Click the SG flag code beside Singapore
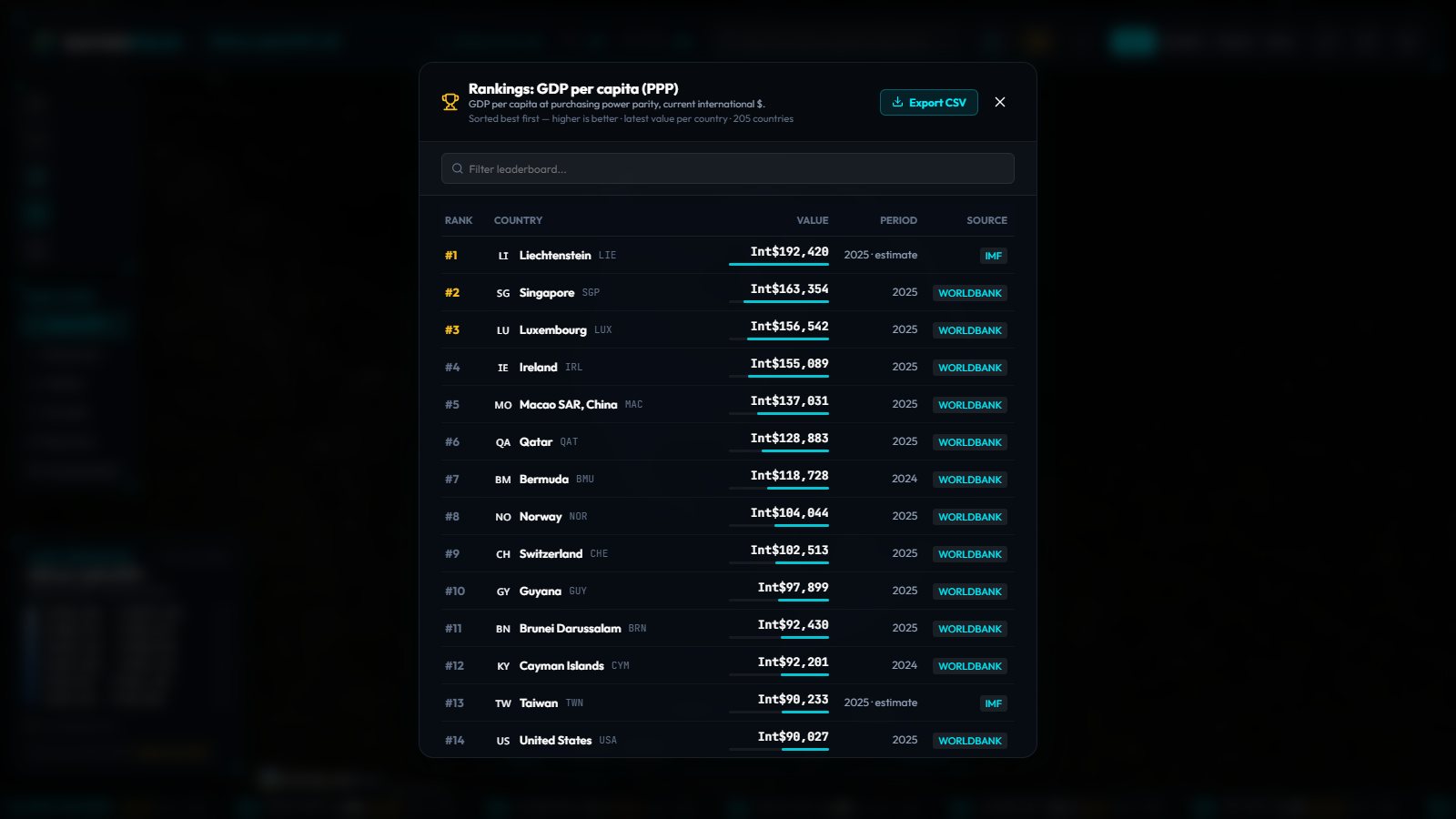Image resolution: width=1456 pixels, height=819 pixels. (503, 293)
